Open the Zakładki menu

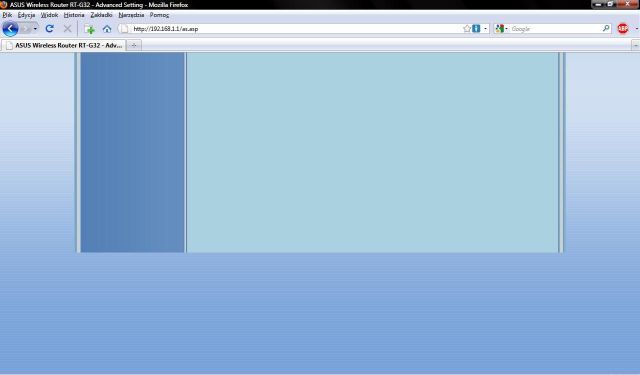101,15
